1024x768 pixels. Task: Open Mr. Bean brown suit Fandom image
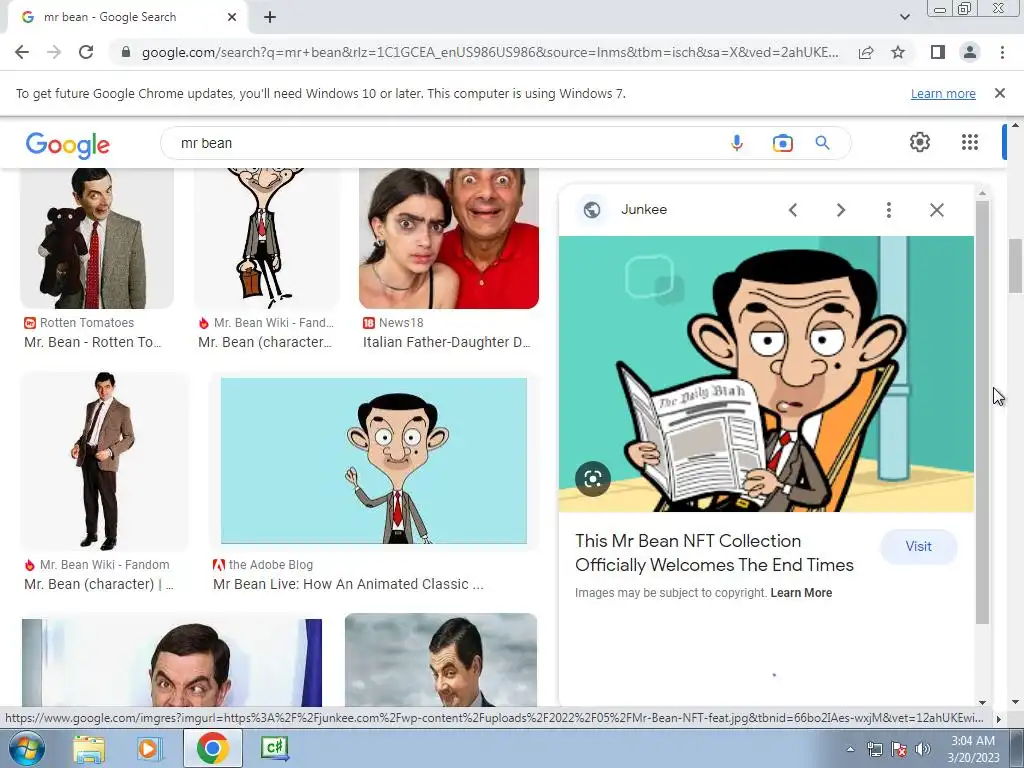click(104, 461)
